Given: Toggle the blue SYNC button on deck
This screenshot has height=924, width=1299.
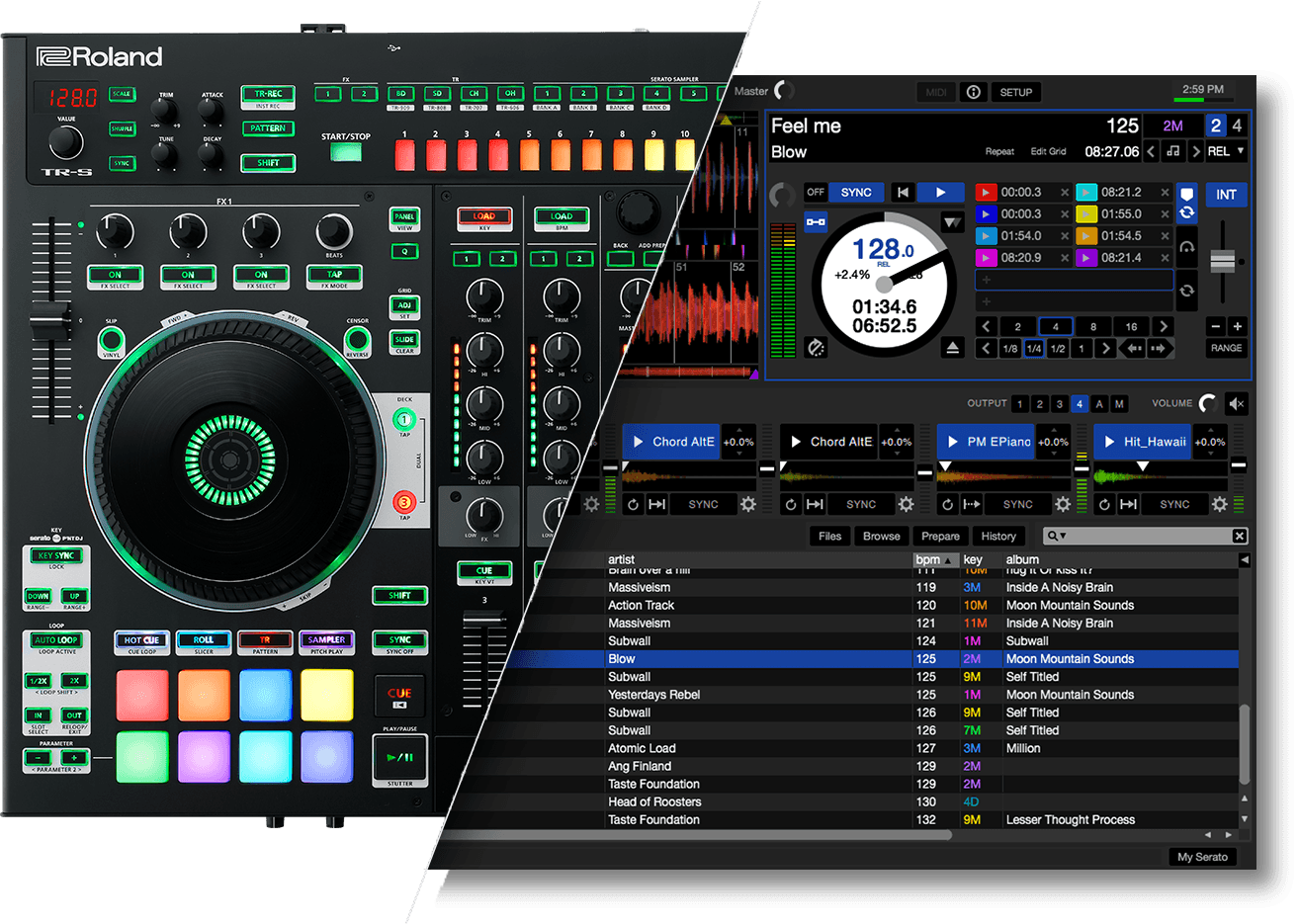Looking at the screenshot, I should click(856, 193).
